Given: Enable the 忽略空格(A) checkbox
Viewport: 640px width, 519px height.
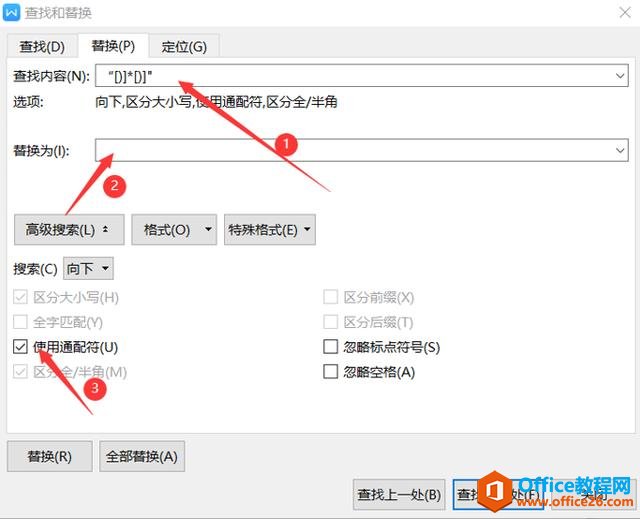Looking at the screenshot, I should coord(330,372).
